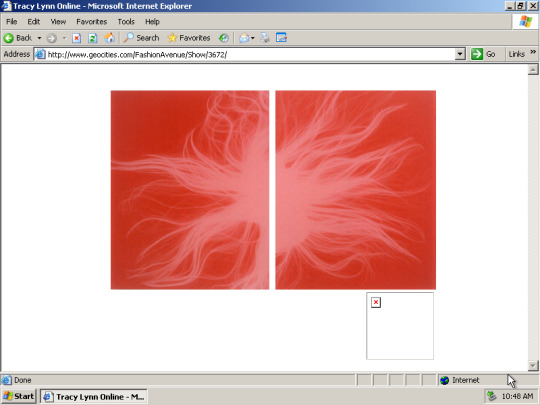The height and width of the screenshot is (405, 540).
Task: Expand the address bar dropdown list
Action: click(x=460, y=54)
